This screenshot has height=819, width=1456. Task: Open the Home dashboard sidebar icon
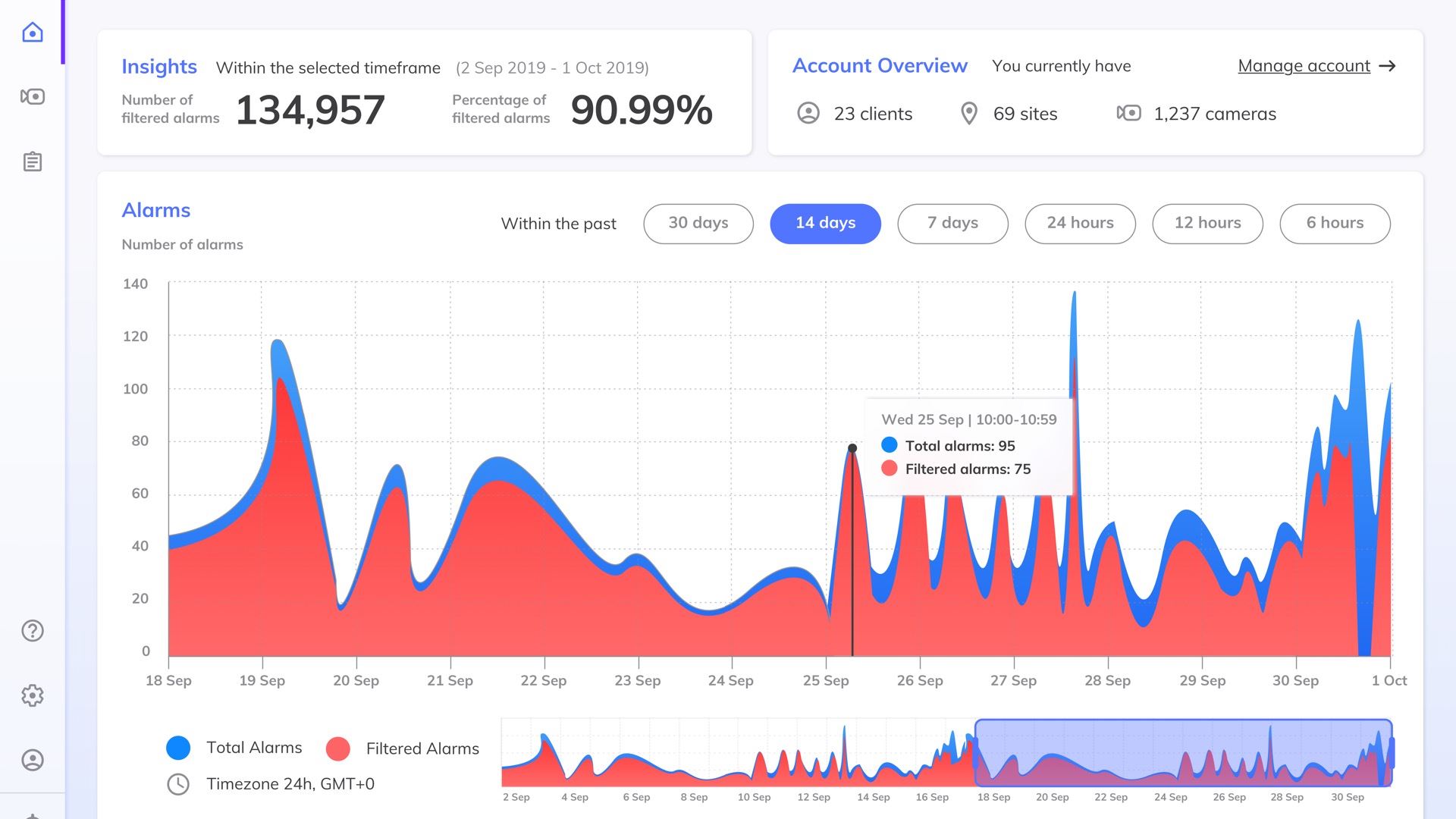click(33, 32)
